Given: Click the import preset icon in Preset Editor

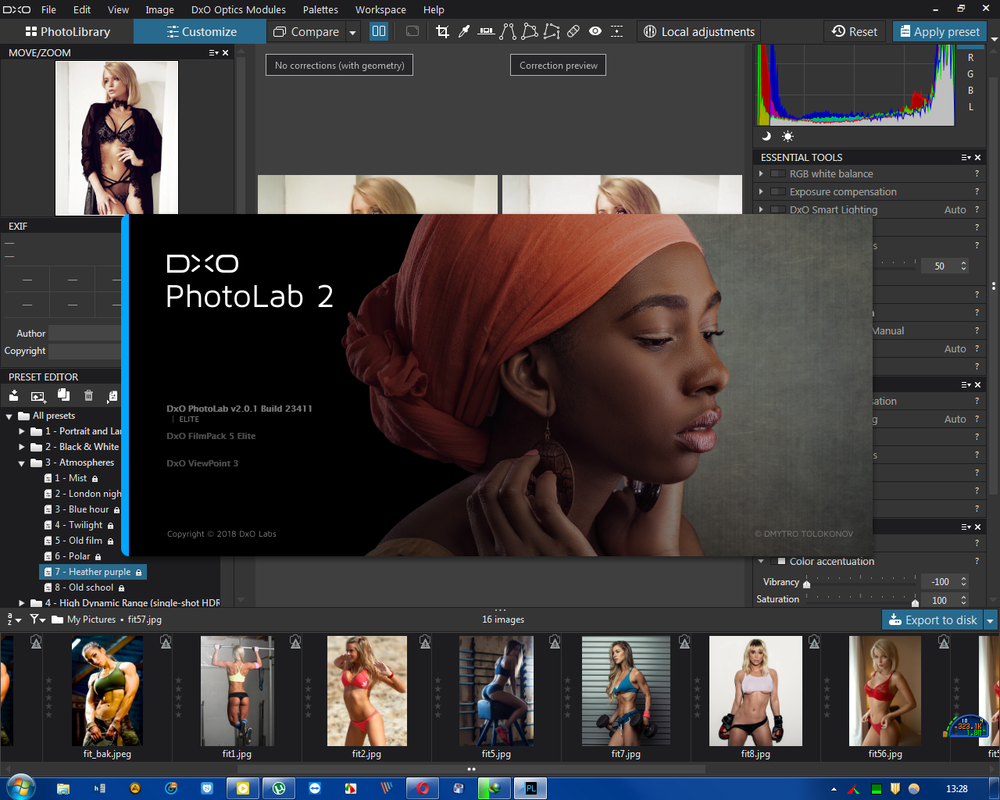Looking at the screenshot, I should click(13, 396).
